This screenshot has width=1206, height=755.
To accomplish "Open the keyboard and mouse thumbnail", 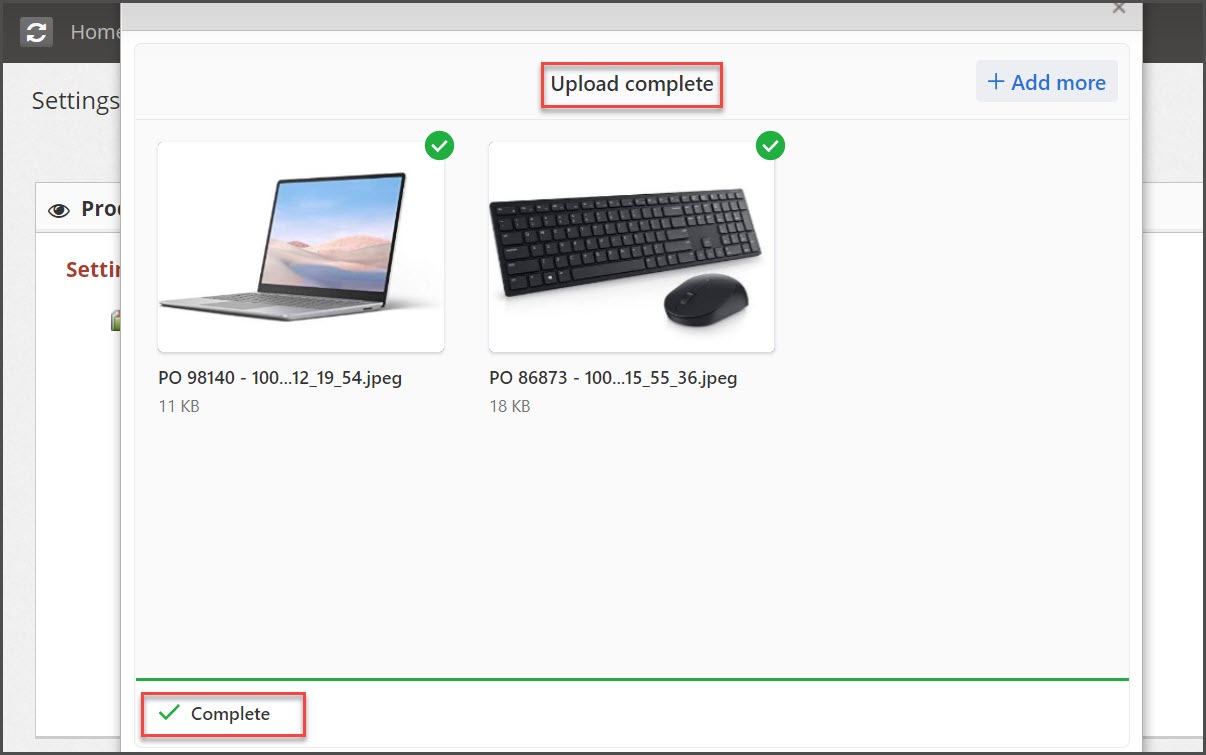I will 632,247.
